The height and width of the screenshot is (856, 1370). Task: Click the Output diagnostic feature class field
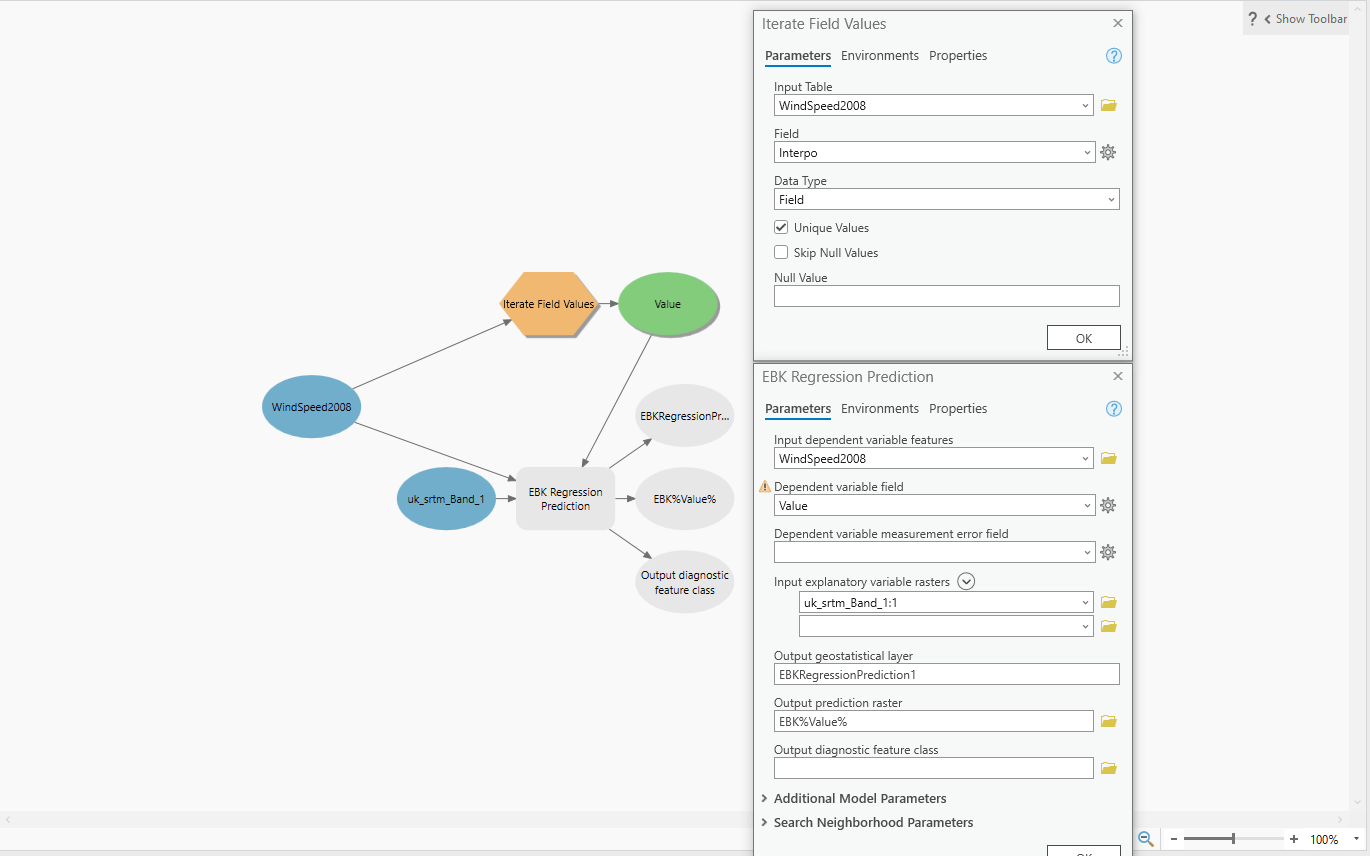934,768
